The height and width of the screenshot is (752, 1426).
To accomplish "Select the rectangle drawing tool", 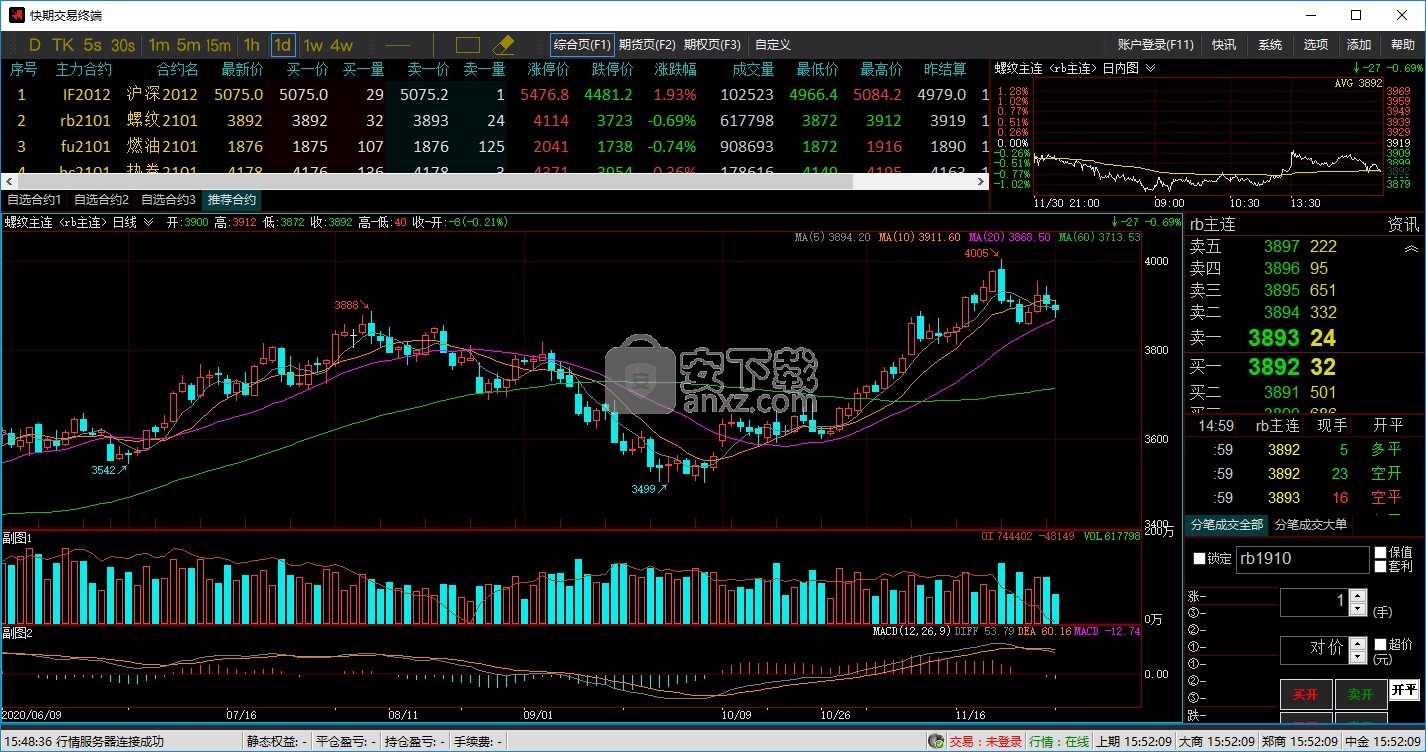I will tap(468, 45).
